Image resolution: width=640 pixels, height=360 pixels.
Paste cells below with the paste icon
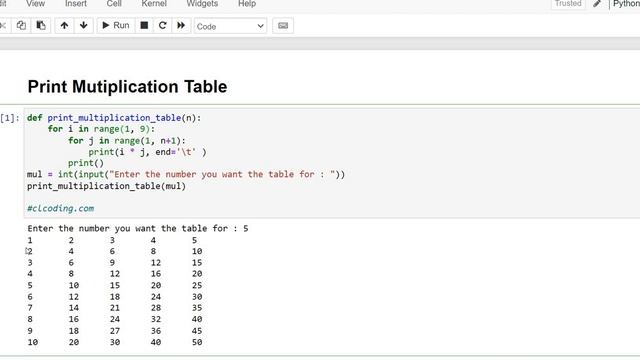(x=41, y=25)
